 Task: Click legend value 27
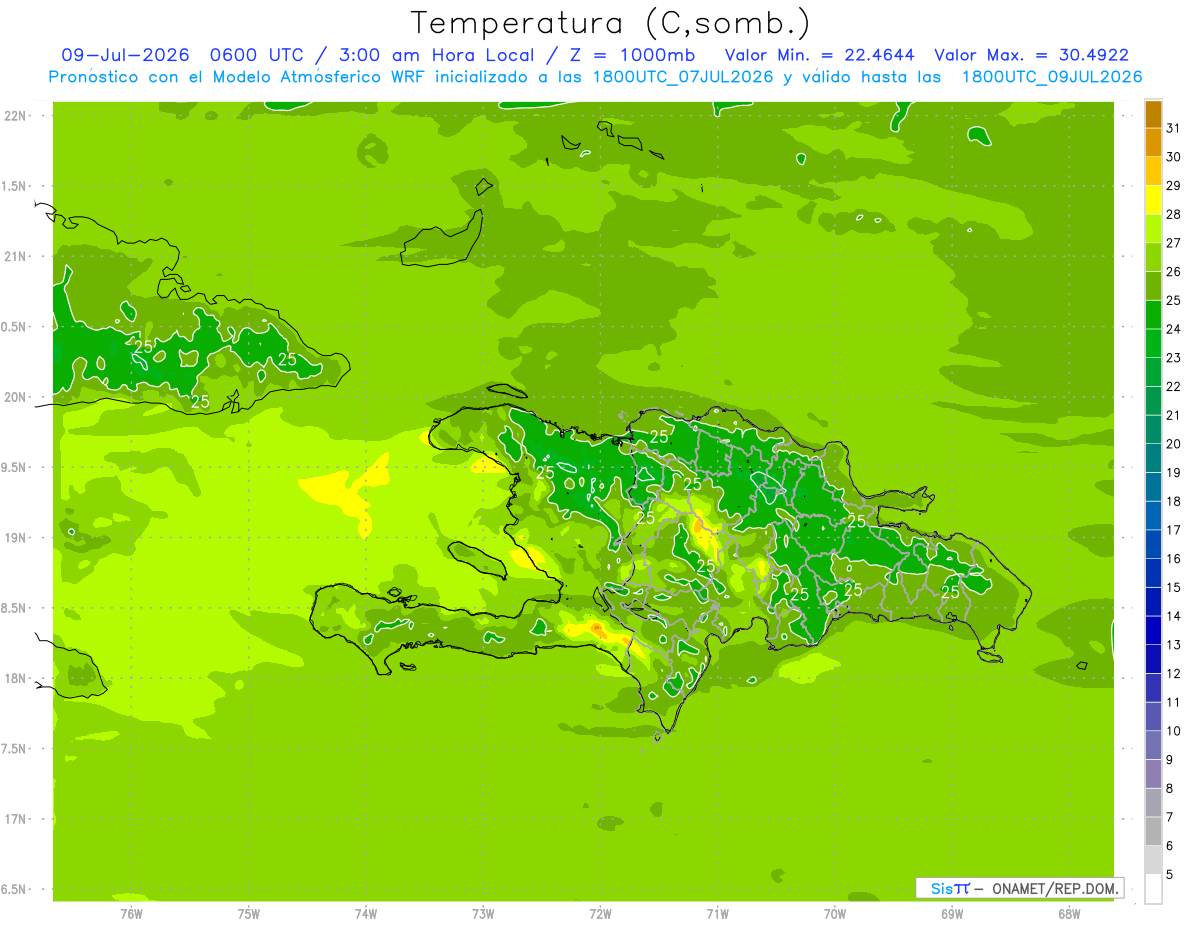pos(1174,243)
